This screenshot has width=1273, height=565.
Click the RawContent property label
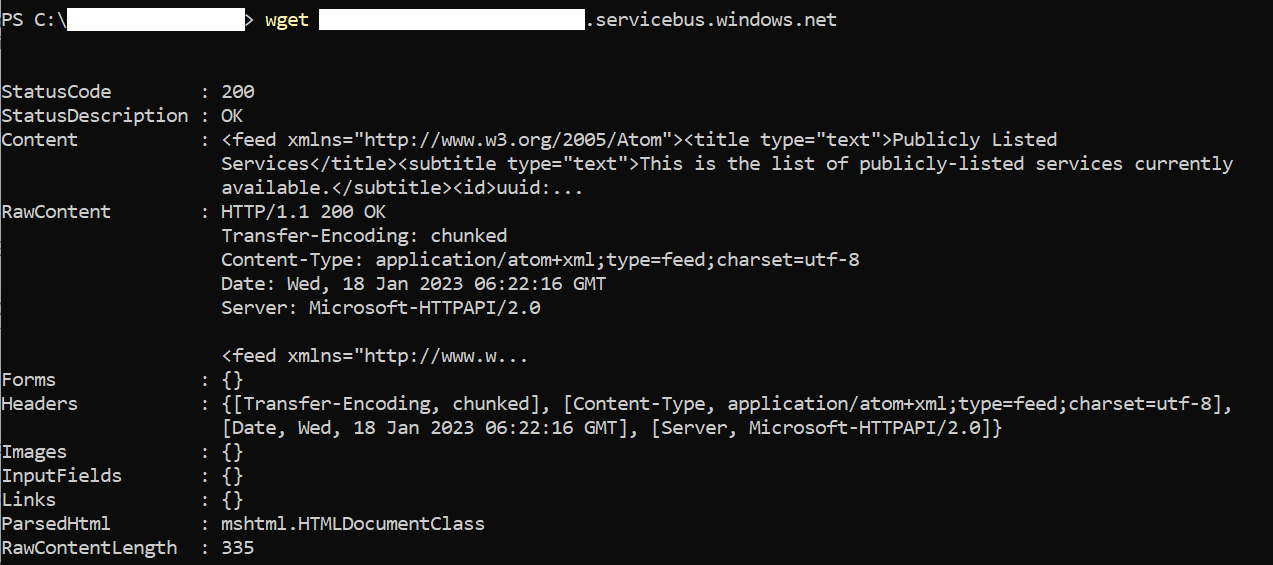56,212
